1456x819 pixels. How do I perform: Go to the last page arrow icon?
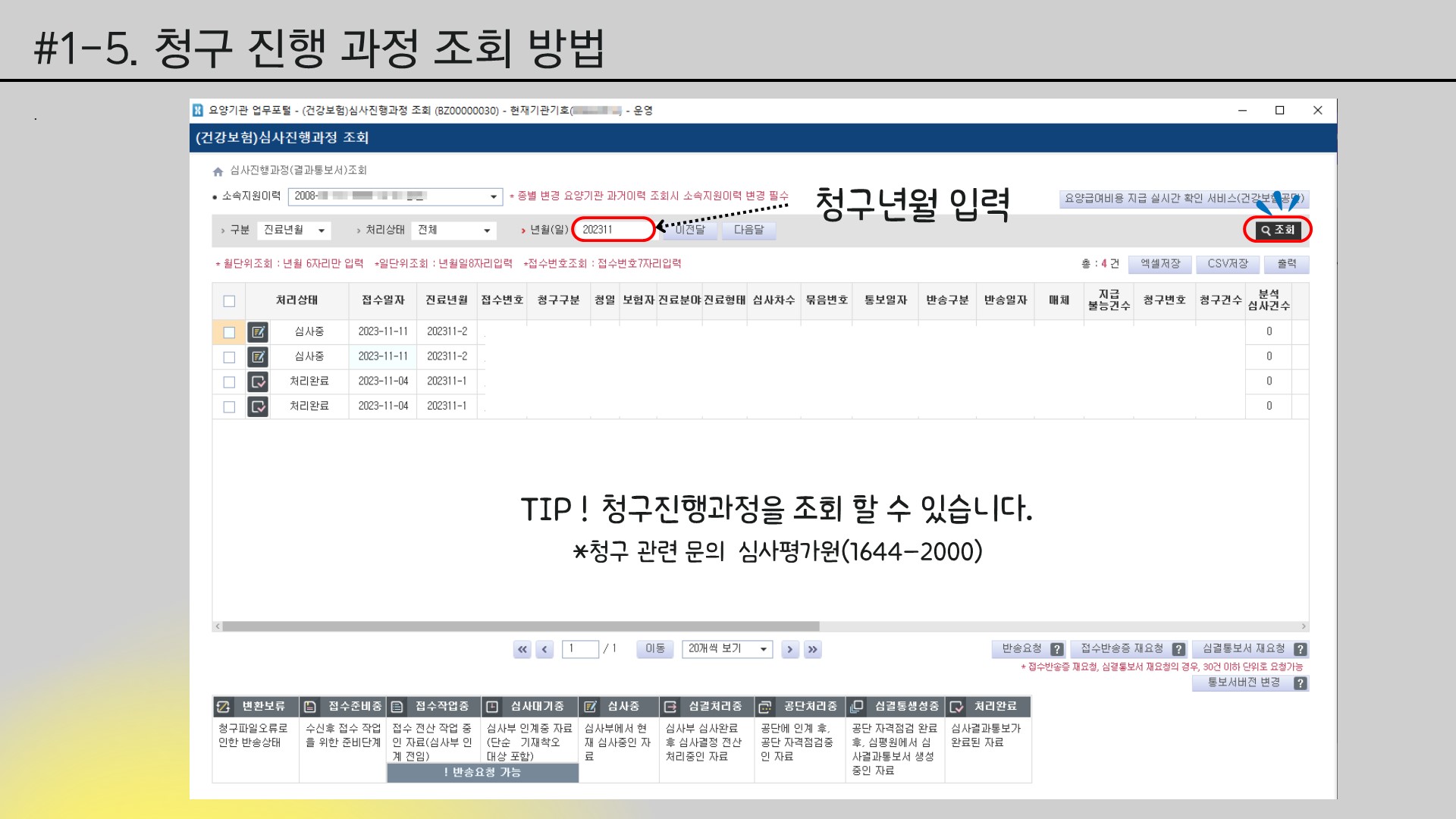point(812,649)
